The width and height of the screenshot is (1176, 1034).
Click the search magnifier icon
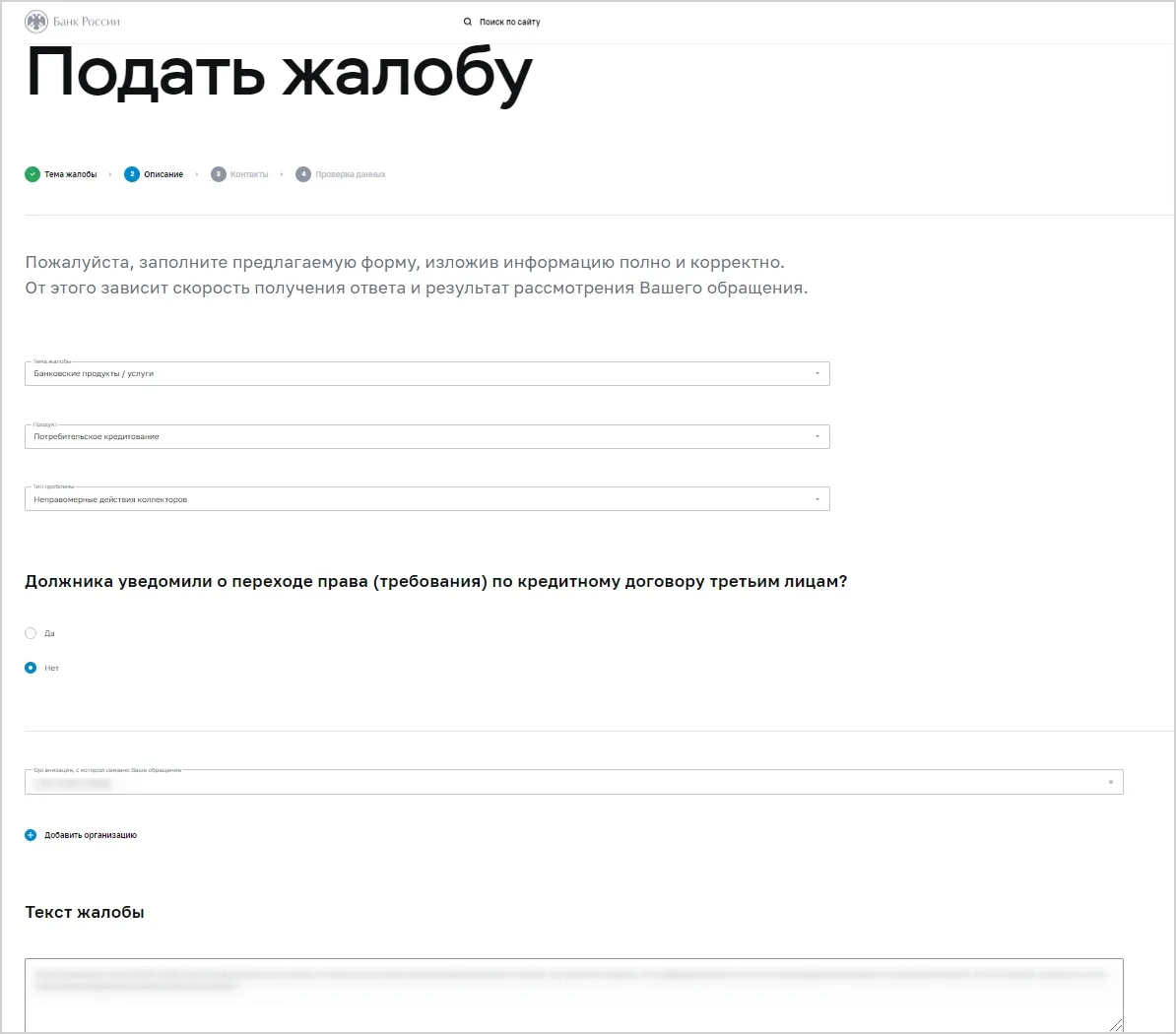[x=467, y=22]
